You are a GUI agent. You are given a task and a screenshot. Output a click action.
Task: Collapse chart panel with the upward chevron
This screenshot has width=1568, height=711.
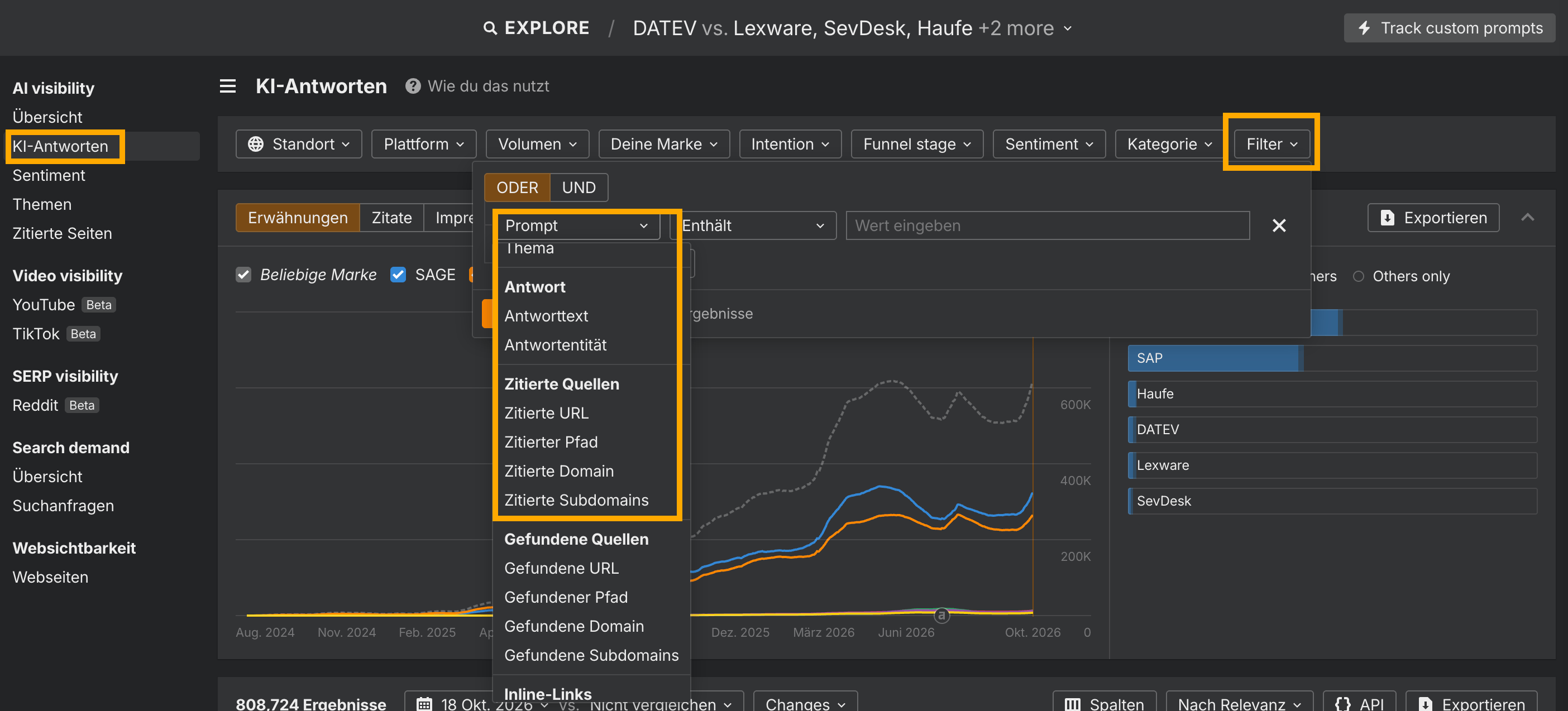[1527, 218]
